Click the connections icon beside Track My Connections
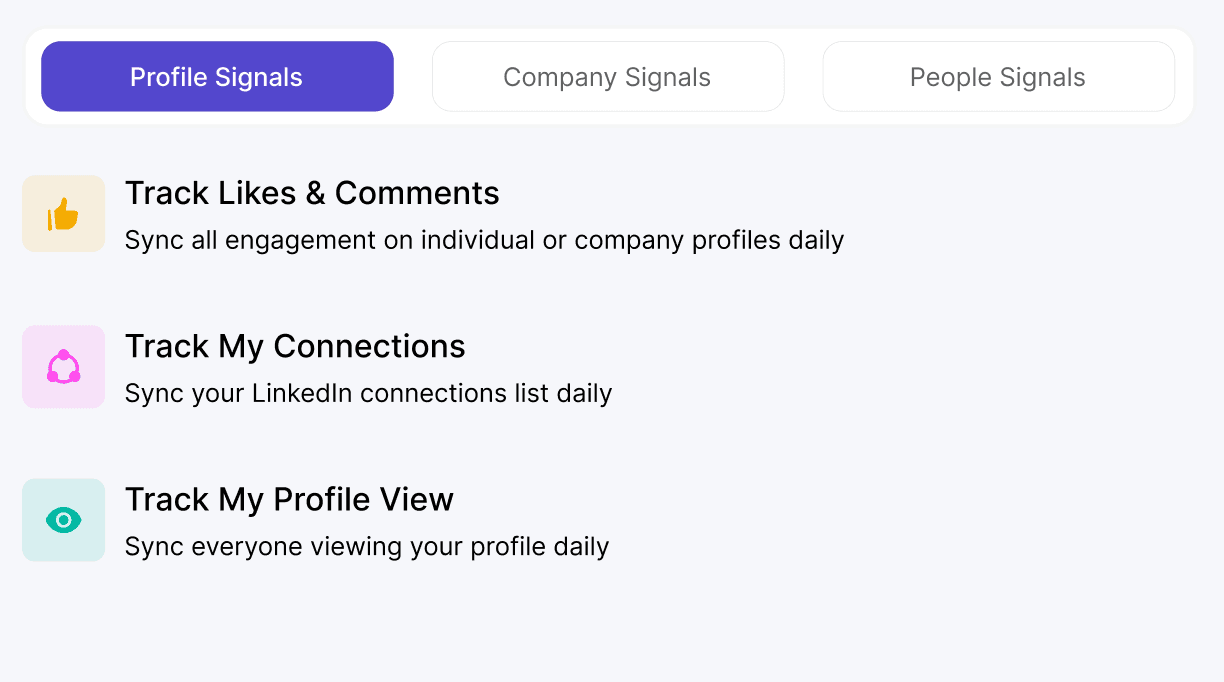This screenshot has height=682, width=1224. pyautogui.click(x=63, y=366)
